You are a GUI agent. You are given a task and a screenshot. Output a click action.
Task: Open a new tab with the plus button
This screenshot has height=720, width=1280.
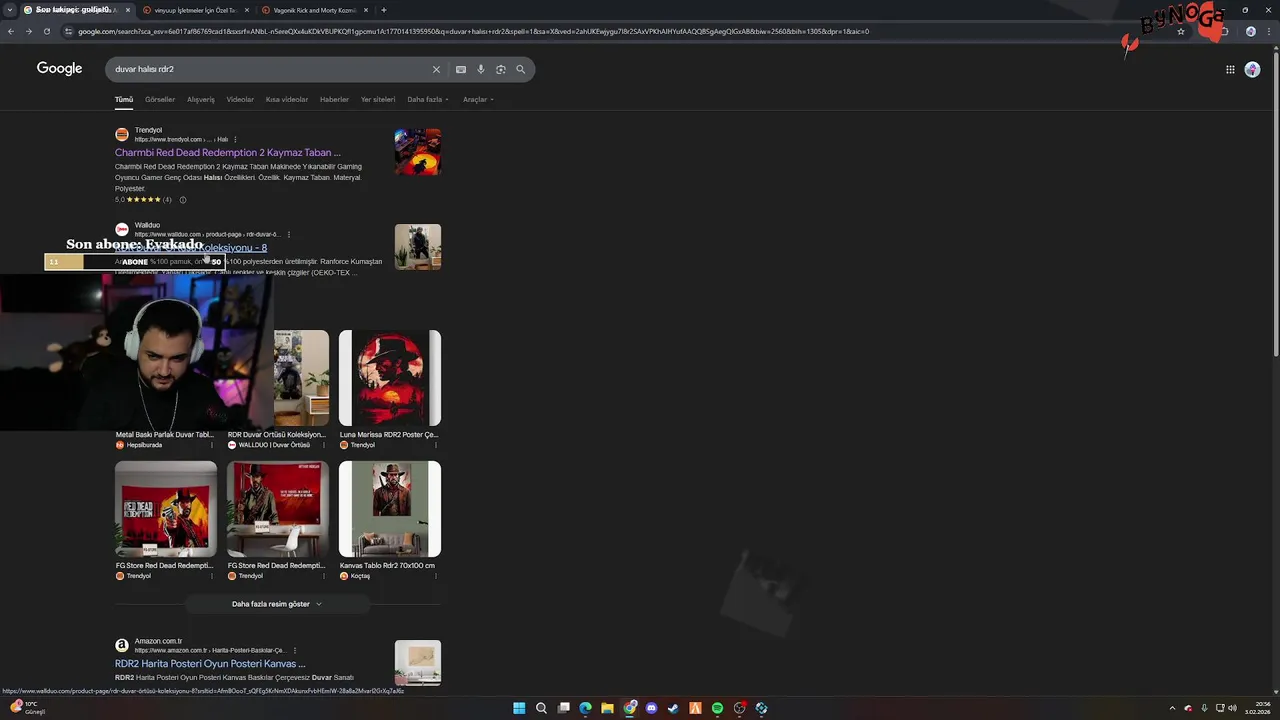(x=384, y=10)
